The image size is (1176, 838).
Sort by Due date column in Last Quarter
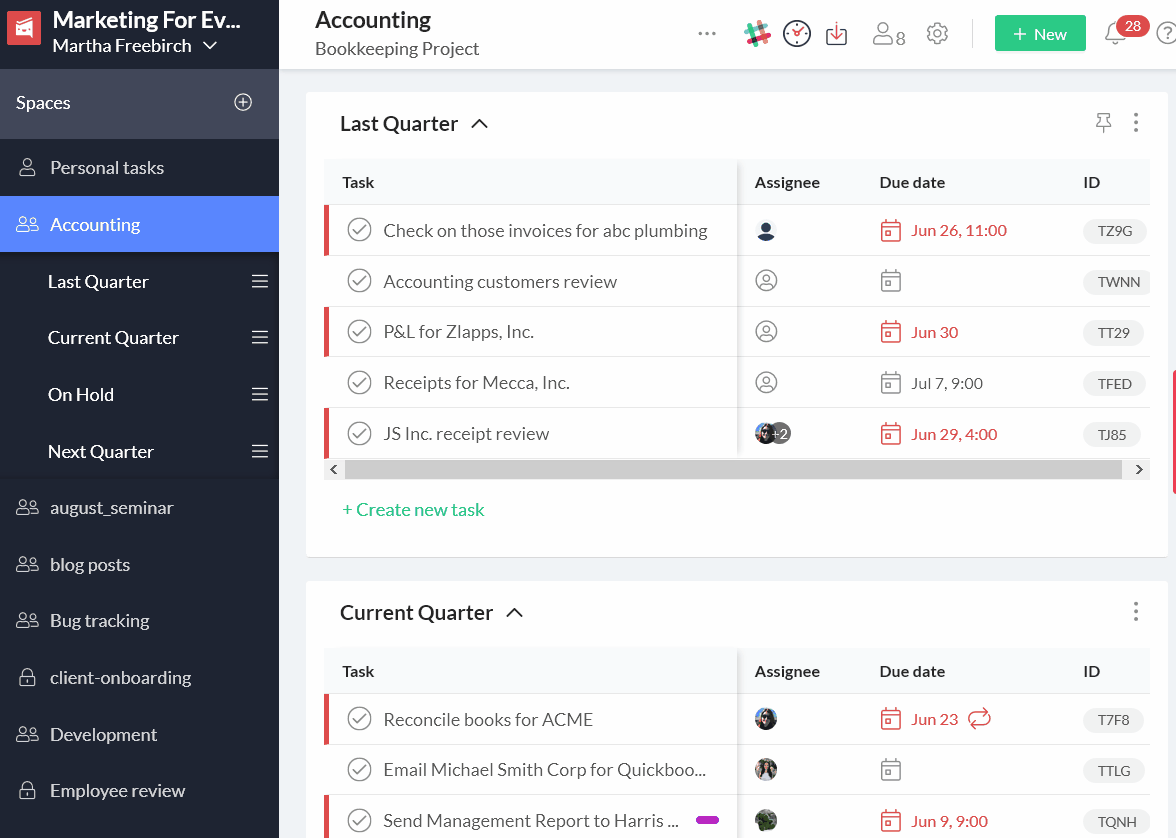[912, 182]
